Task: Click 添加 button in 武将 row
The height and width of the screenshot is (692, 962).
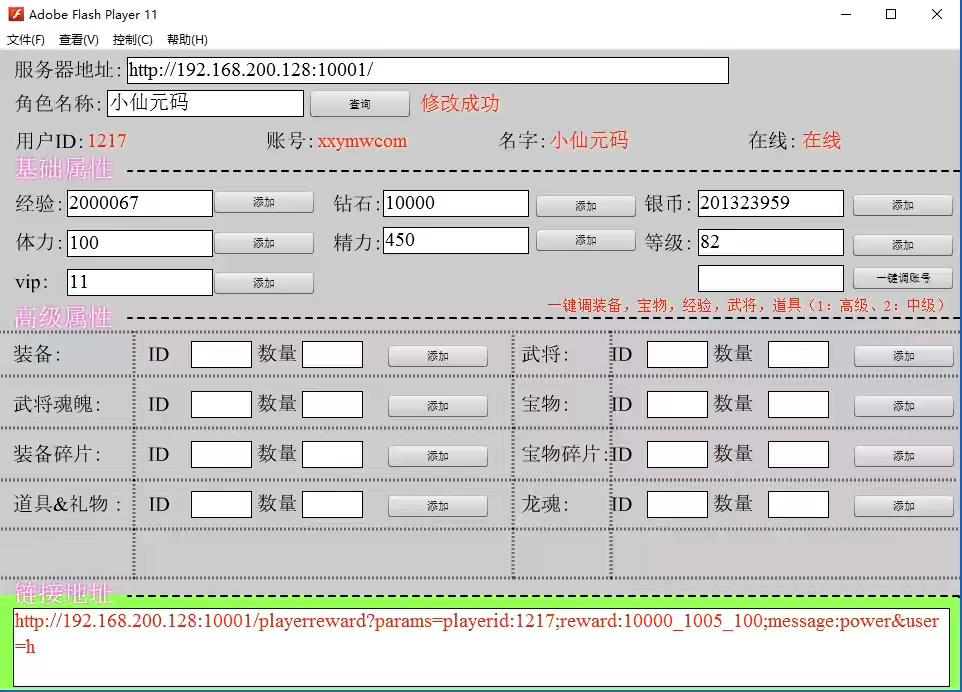Action: click(x=904, y=356)
